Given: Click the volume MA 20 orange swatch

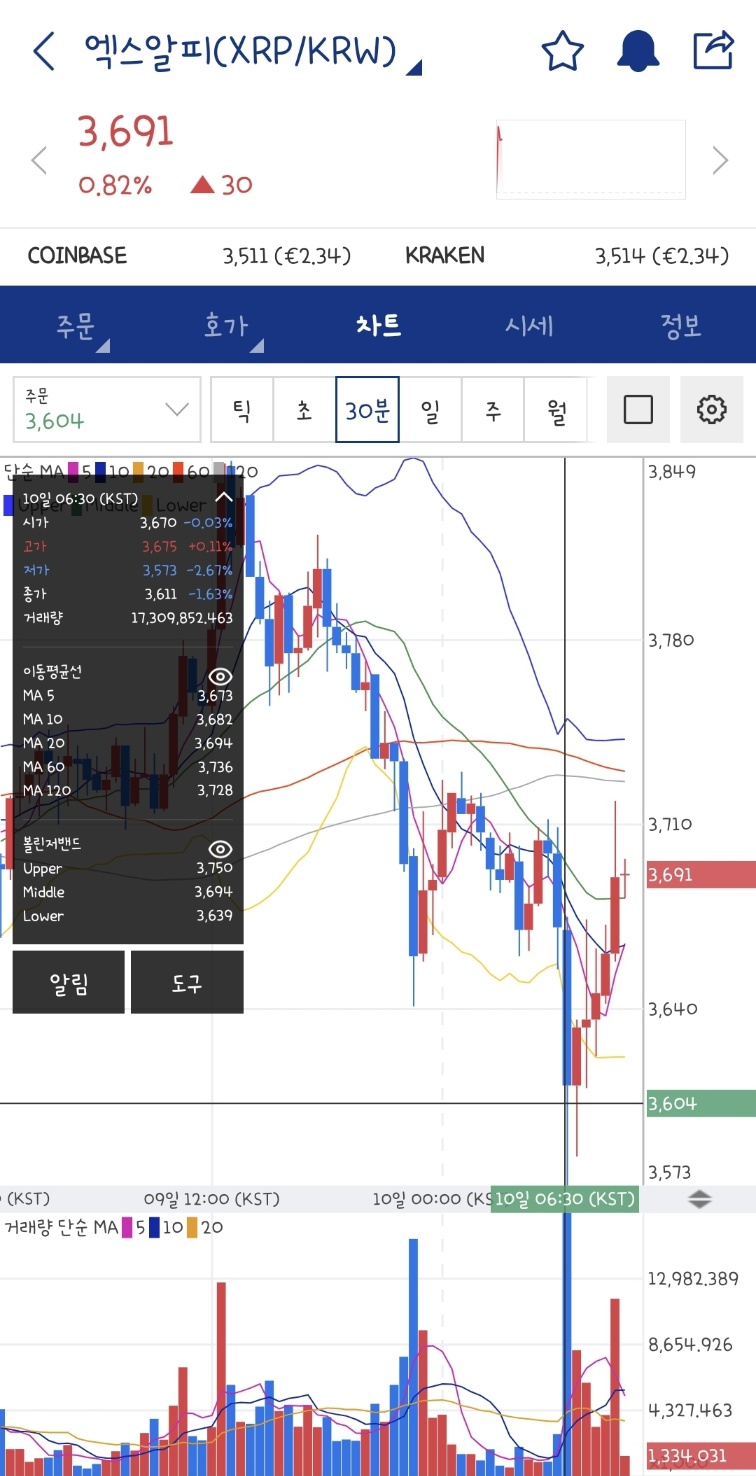Looking at the screenshot, I should [x=192, y=1227].
